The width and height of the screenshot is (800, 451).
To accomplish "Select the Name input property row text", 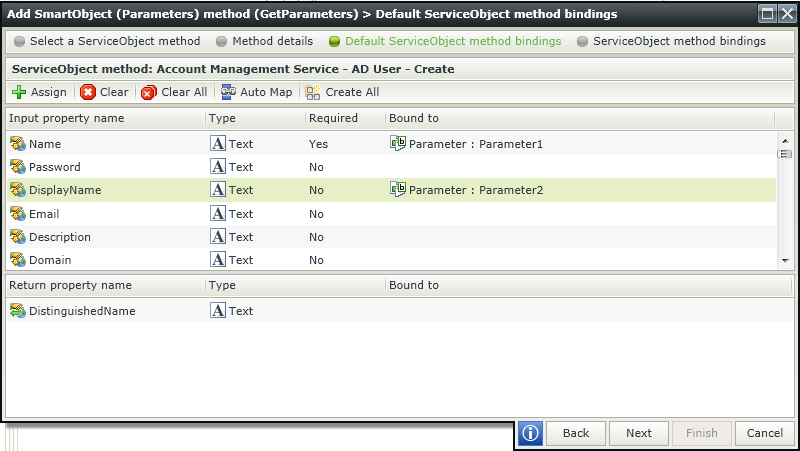I will (45, 144).
